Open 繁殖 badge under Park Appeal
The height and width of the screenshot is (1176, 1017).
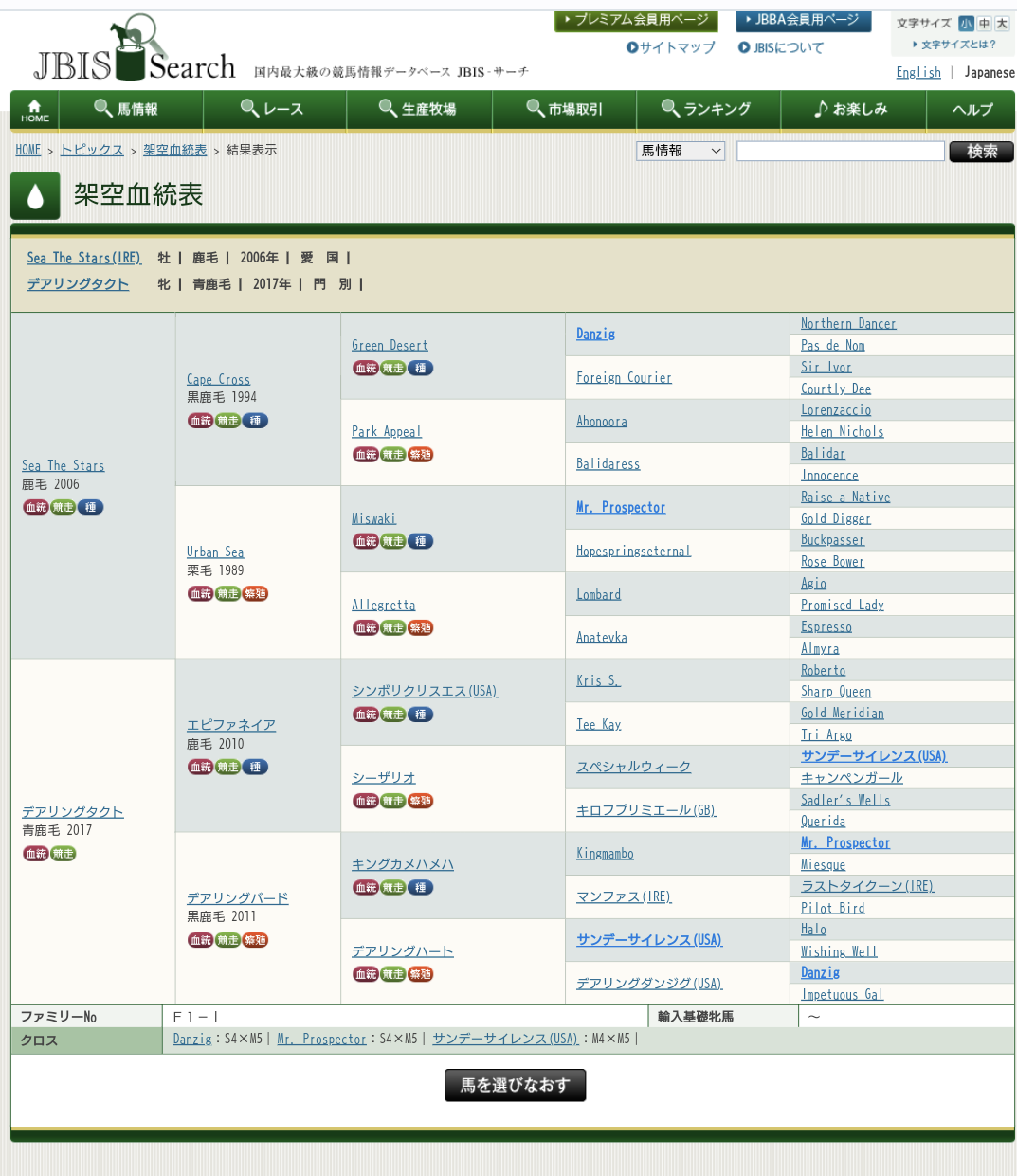click(420, 454)
